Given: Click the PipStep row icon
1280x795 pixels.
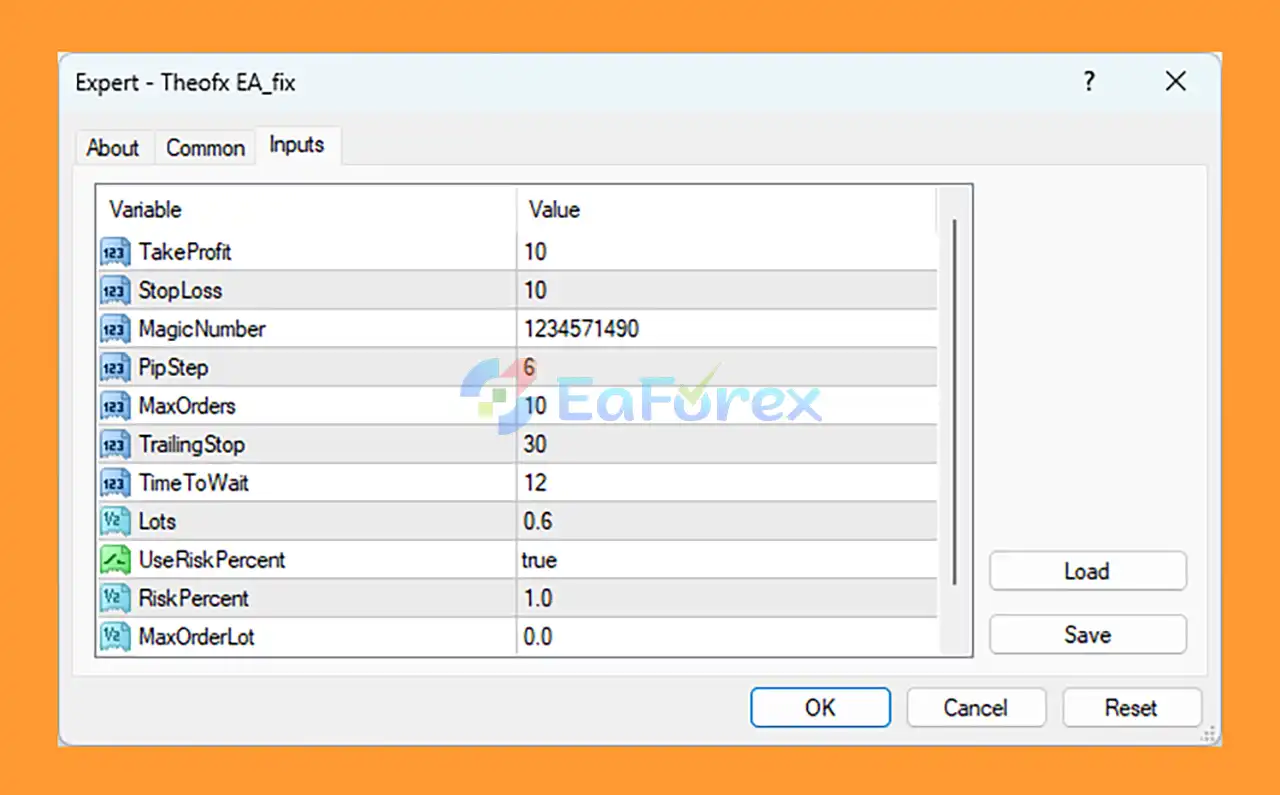Looking at the screenshot, I should click(x=115, y=368).
